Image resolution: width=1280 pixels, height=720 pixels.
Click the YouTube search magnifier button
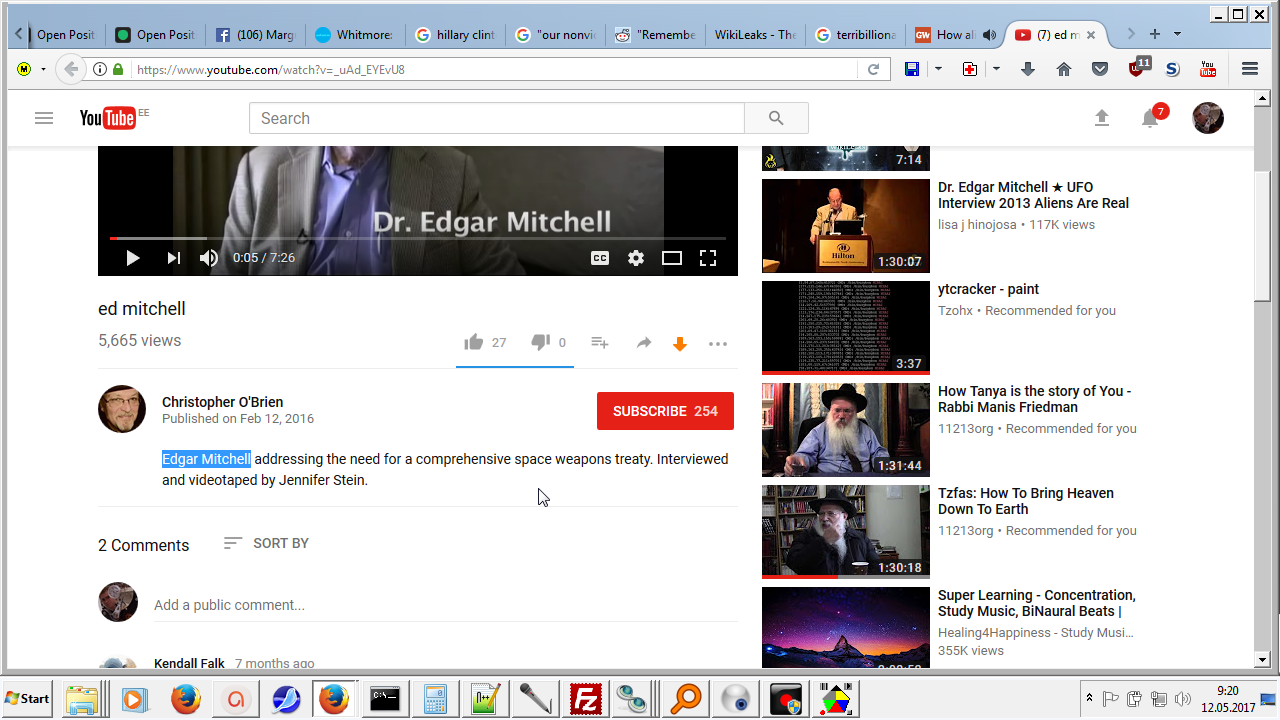click(776, 118)
